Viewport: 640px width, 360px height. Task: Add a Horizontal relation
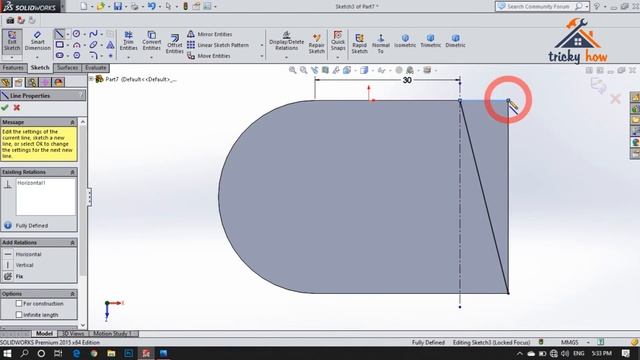(x=28, y=254)
